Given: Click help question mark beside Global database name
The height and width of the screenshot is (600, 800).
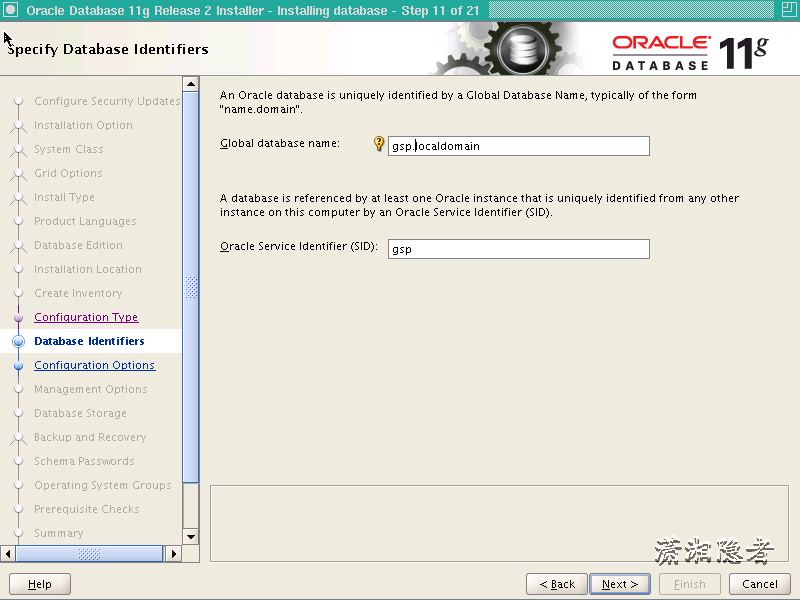Looking at the screenshot, I should [378, 145].
